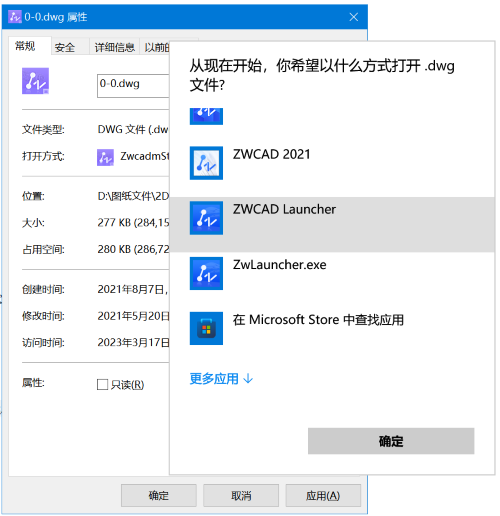Choose the ZWCAD Launcher icon
This screenshot has height=516, width=500.
point(206,218)
